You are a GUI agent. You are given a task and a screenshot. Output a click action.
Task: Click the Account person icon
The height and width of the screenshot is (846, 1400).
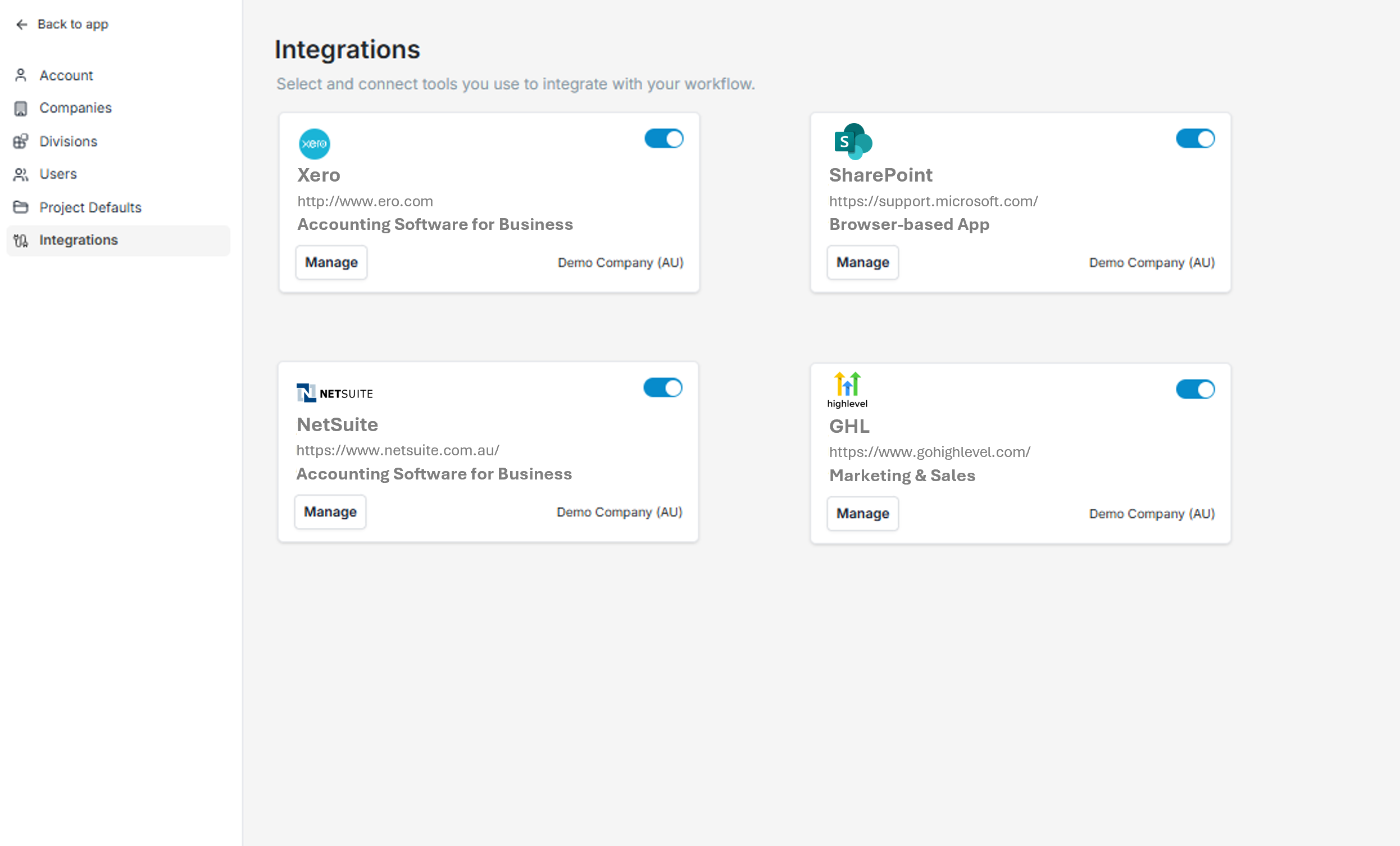click(x=21, y=75)
